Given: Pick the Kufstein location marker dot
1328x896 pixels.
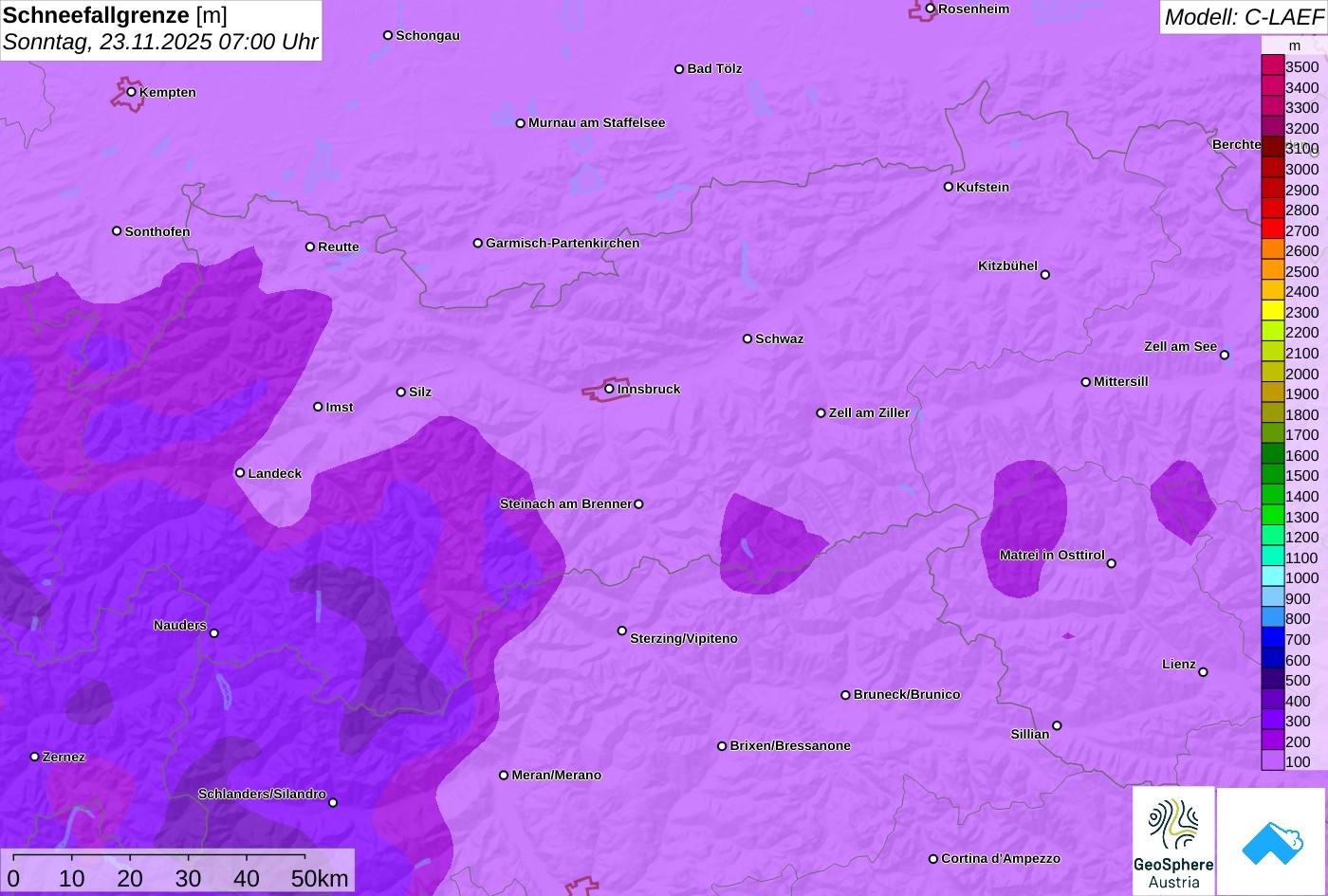Looking at the screenshot, I should pyautogui.click(x=949, y=187).
